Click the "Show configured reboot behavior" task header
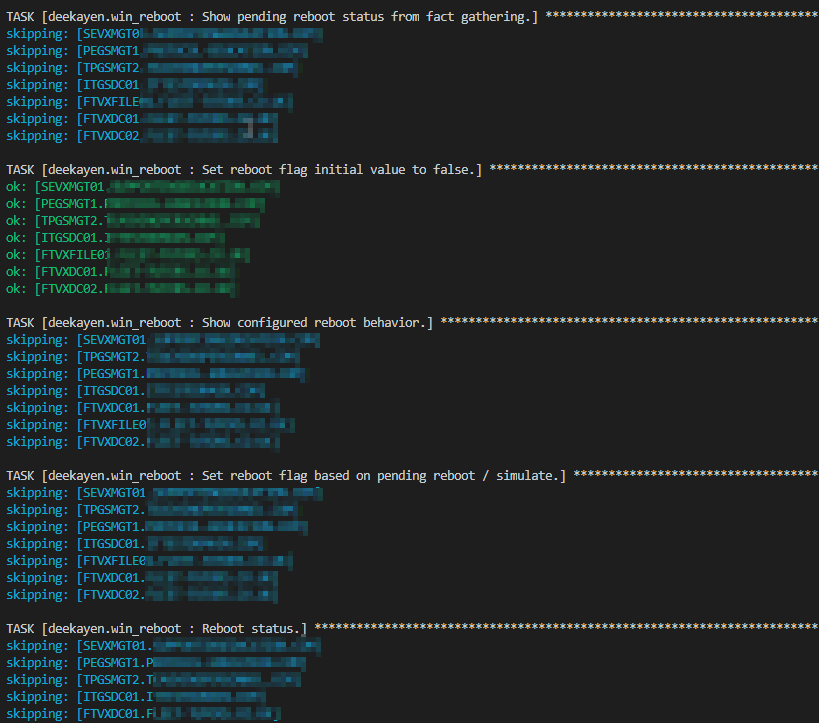 pyautogui.click(x=220, y=322)
